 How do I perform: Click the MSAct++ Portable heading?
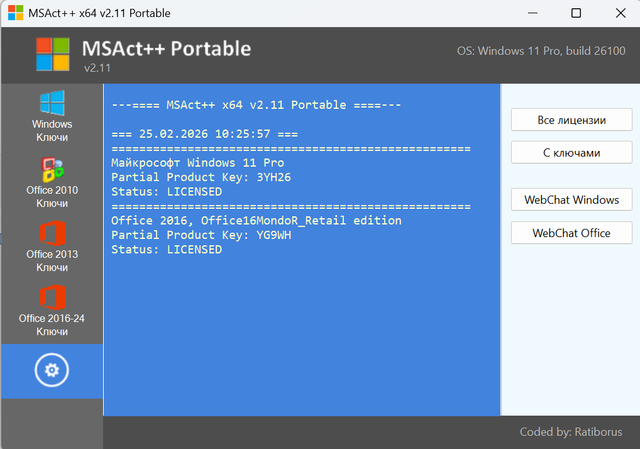pyautogui.click(x=166, y=49)
